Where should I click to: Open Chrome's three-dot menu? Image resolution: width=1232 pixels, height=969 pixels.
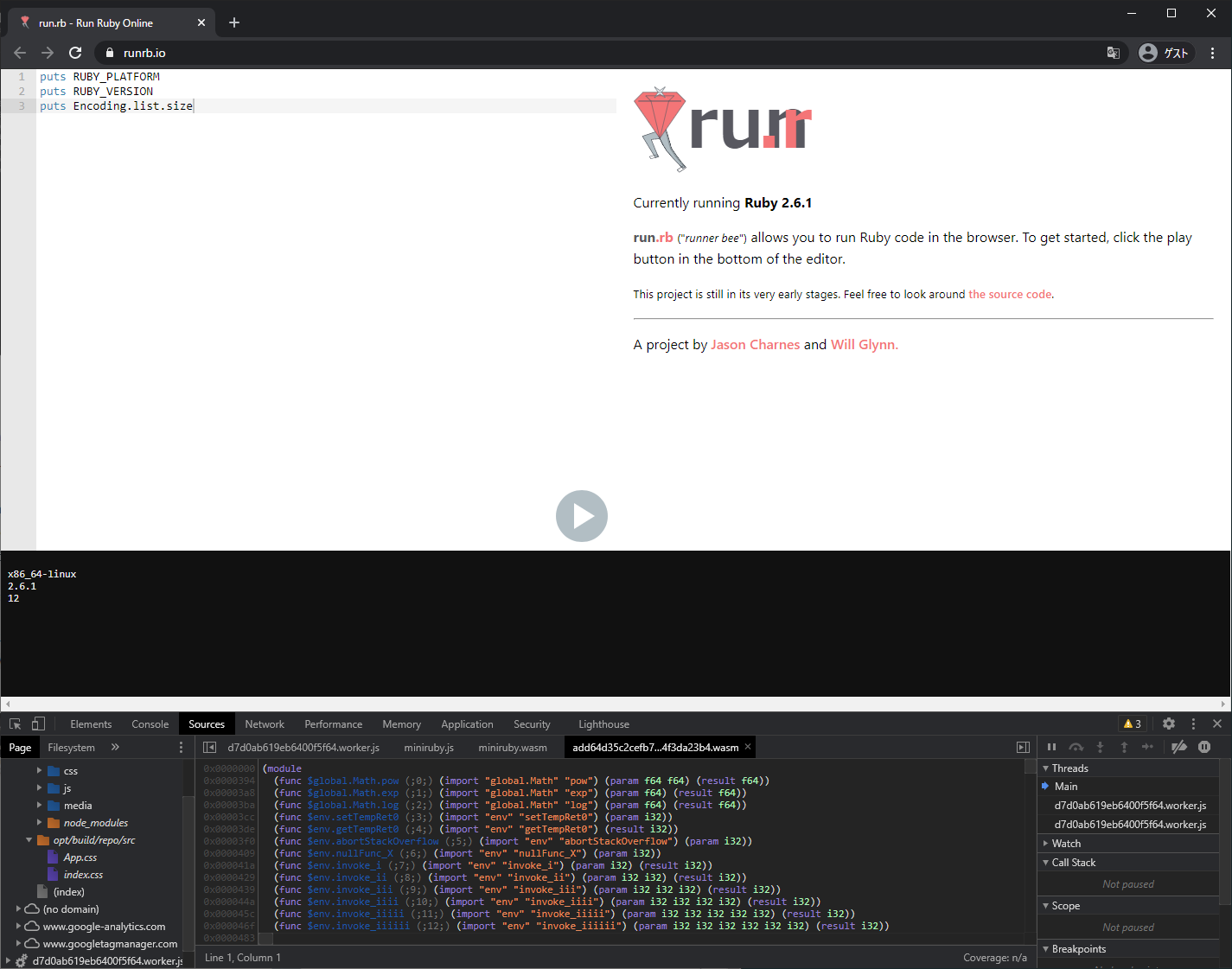click(x=1213, y=53)
